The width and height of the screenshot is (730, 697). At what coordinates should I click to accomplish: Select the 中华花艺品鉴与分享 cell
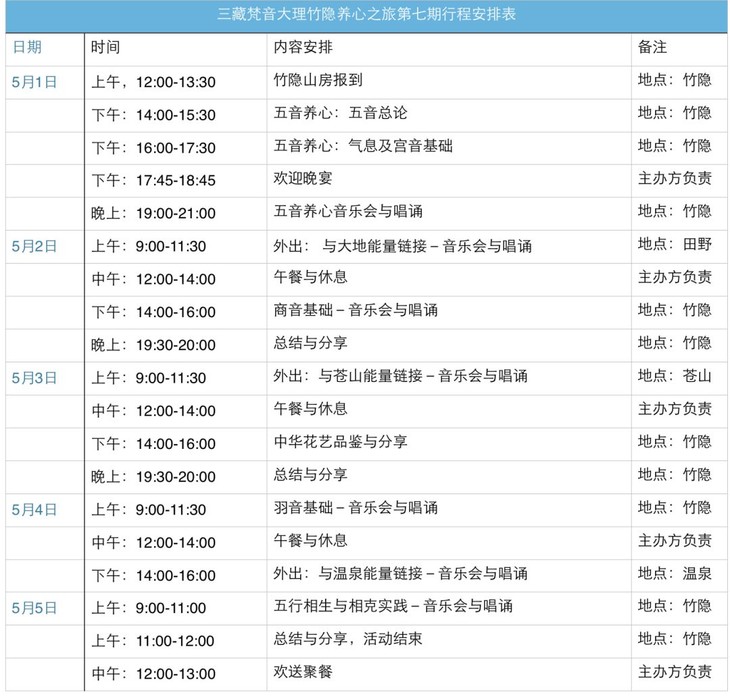coord(340,442)
